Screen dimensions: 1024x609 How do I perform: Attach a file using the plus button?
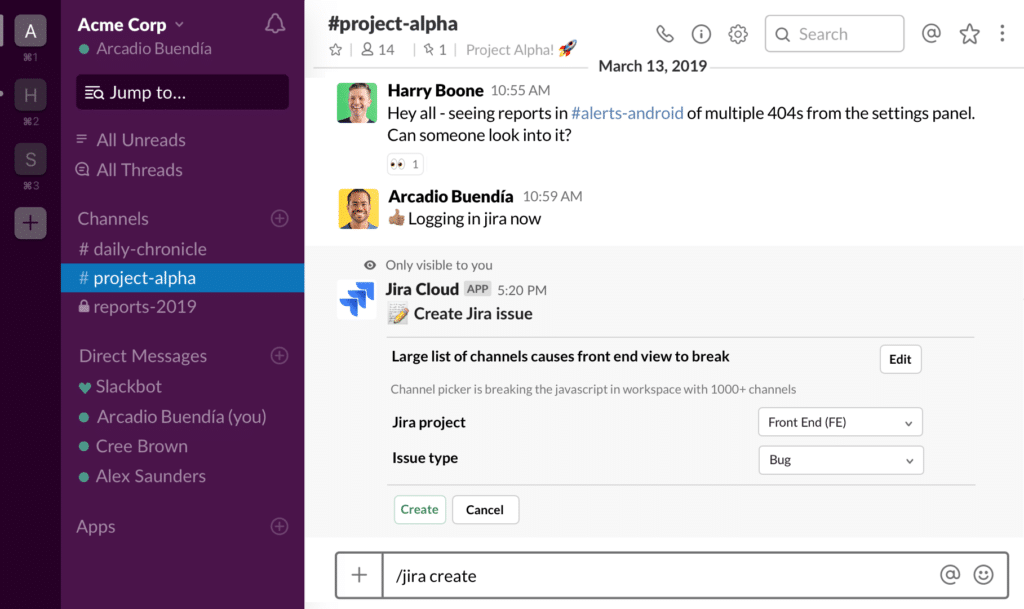pyautogui.click(x=359, y=575)
